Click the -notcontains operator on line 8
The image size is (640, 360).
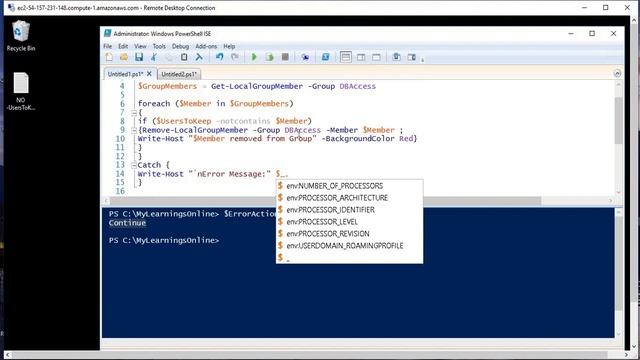tap(243, 121)
